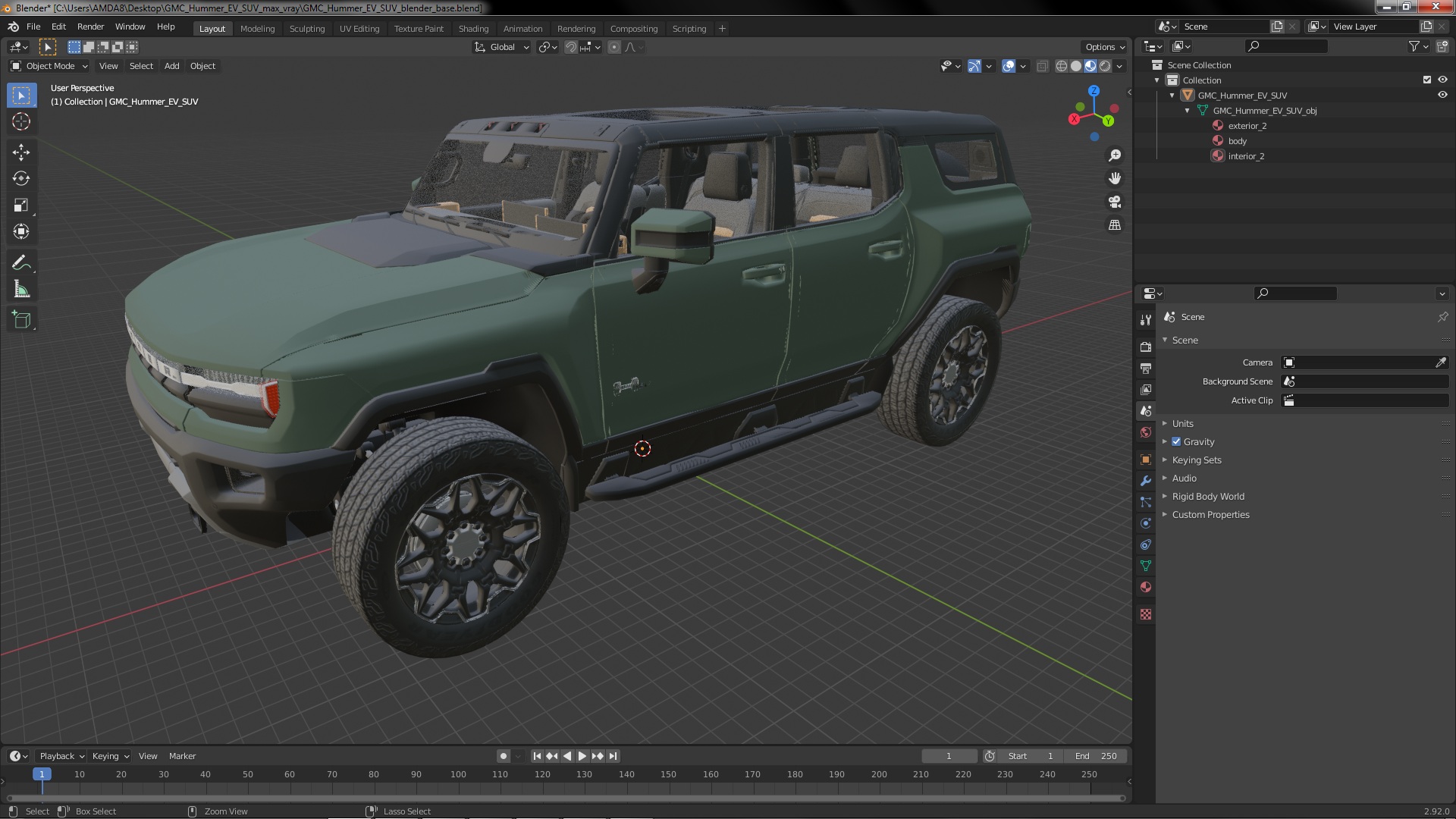Select the Add Cube tool
Image resolution: width=1456 pixels, height=819 pixels.
[x=21, y=320]
